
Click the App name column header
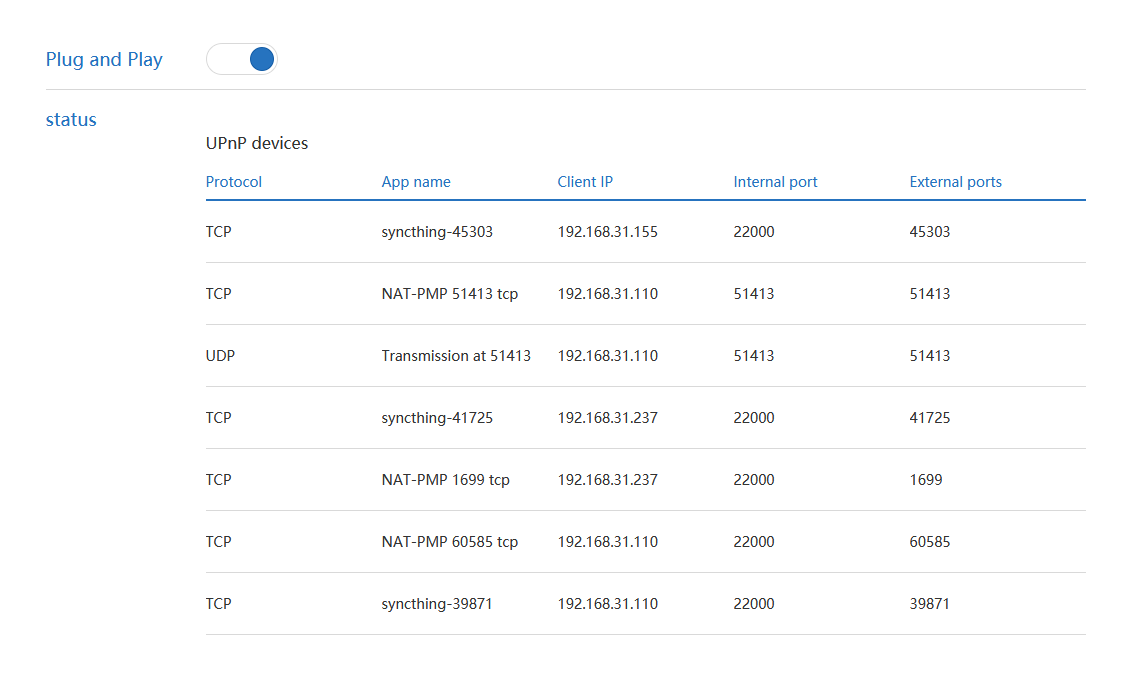[x=416, y=182]
